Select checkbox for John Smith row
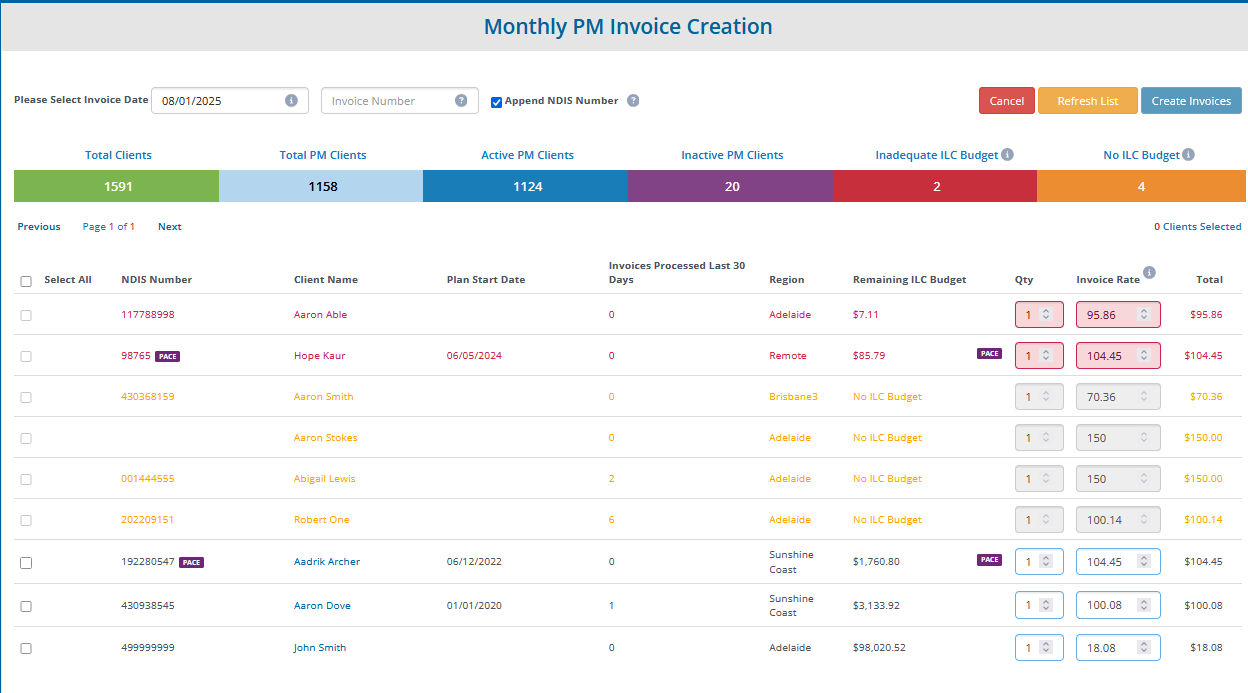The image size is (1248, 693). click(x=26, y=648)
